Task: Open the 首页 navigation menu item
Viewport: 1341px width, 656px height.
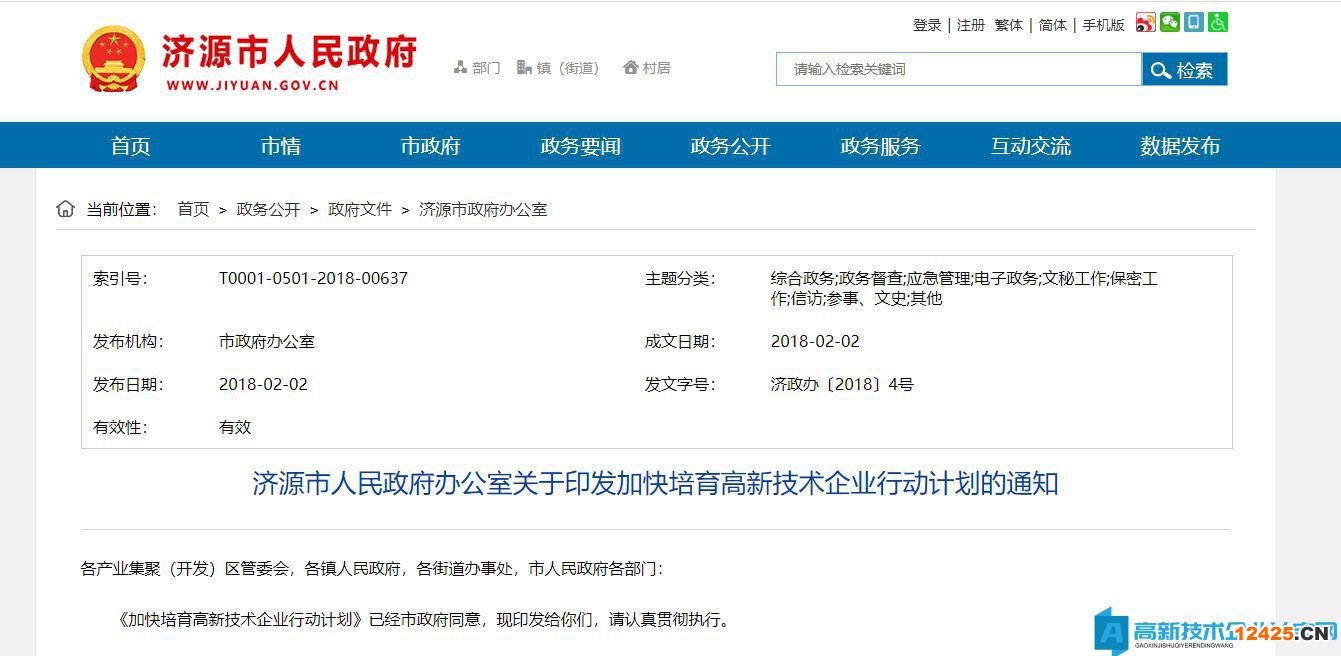Action: point(131,146)
